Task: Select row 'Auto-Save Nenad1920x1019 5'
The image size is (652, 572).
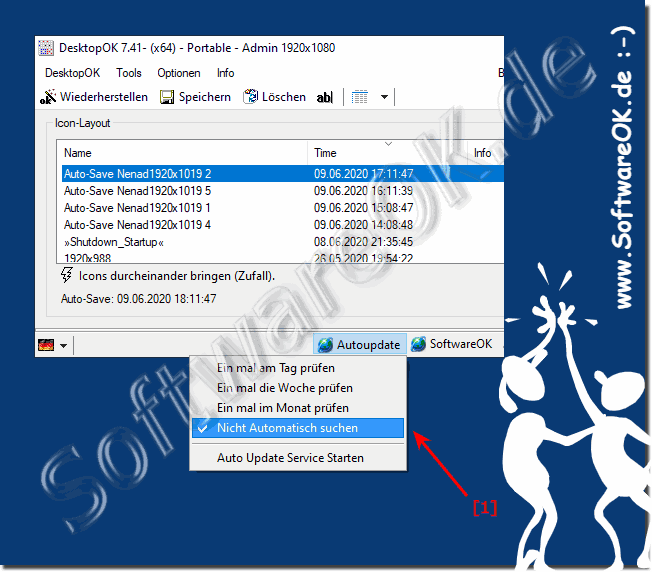Action: point(283,191)
